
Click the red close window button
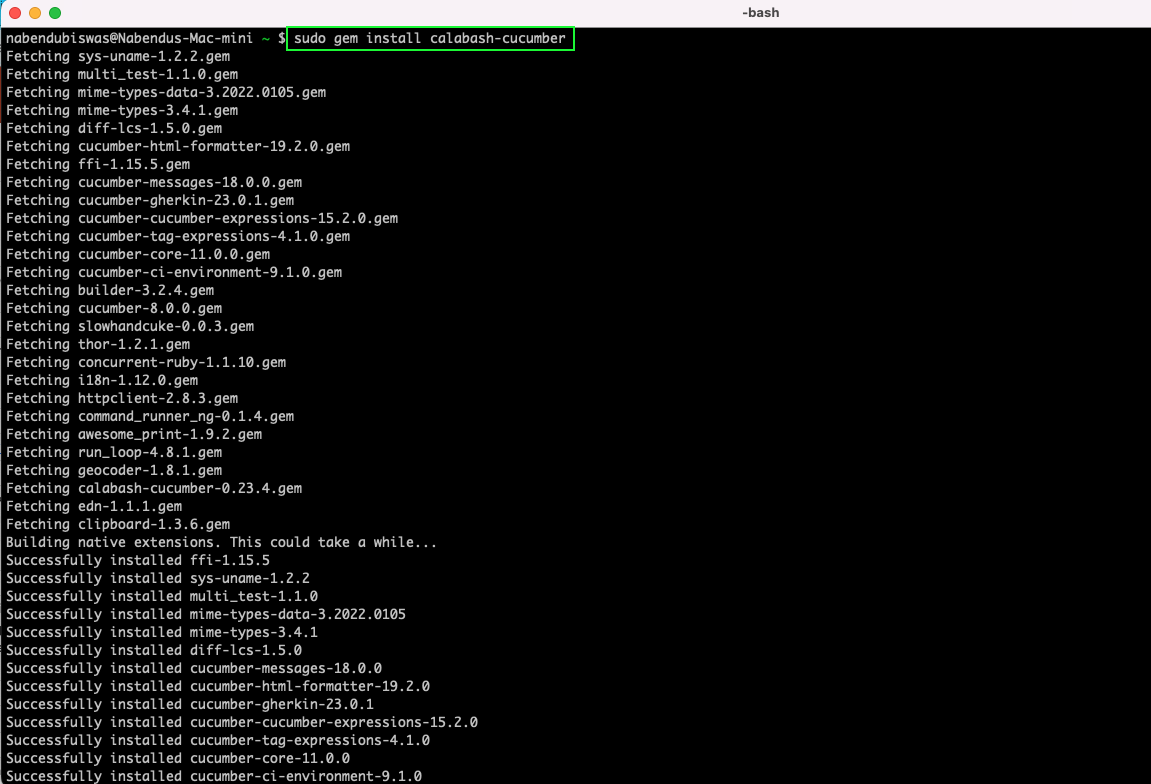click(15, 13)
